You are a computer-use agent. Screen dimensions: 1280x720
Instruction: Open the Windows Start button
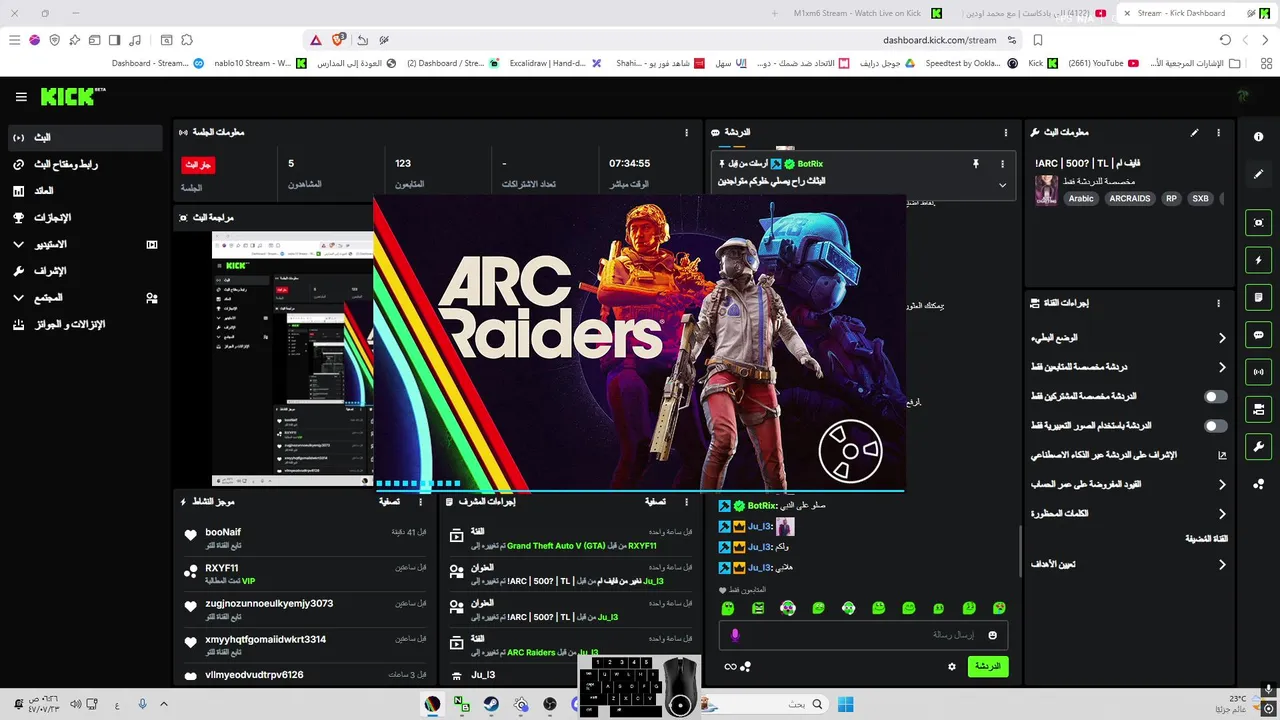pyautogui.click(x=845, y=704)
